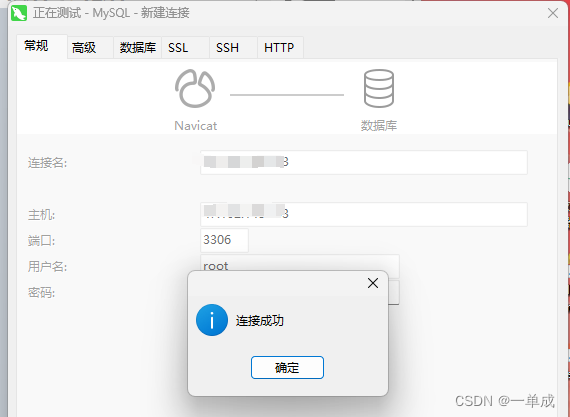The height and width of the screenshot is (417, 570).
Task: Click the 连接名 label
Action: tap(47, 163)
